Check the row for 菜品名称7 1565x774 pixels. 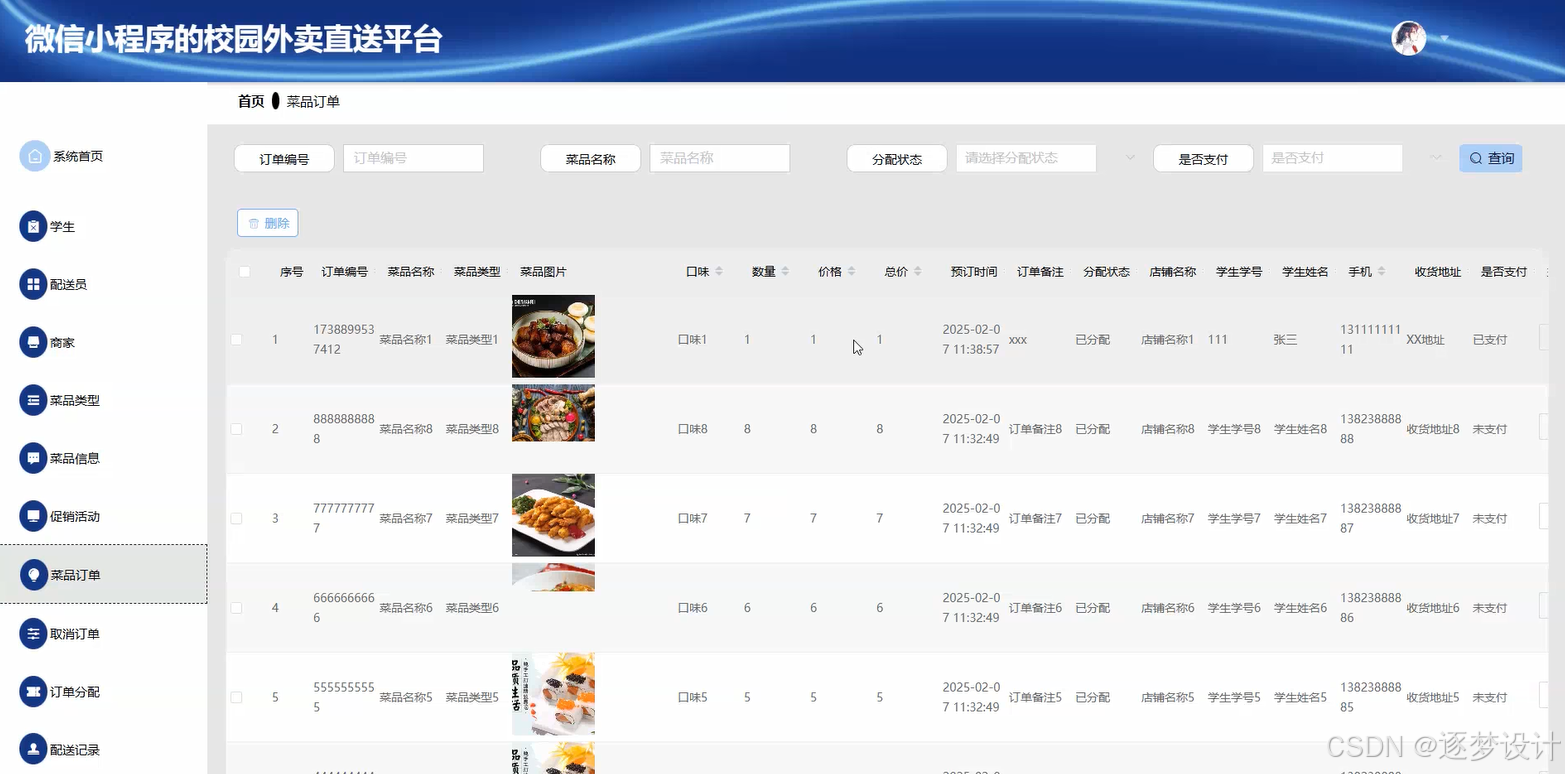tap(237, 518)
